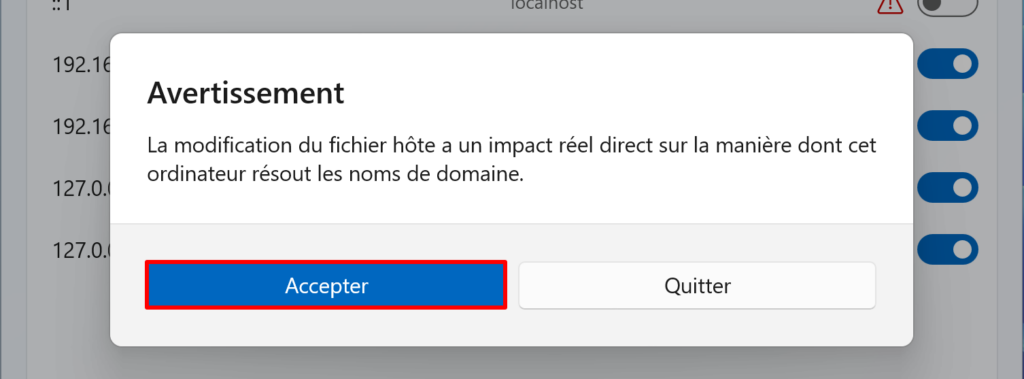This screenshot has height=379, width=1024.
Task: Accept the host file warning
Action: point(326,285)
